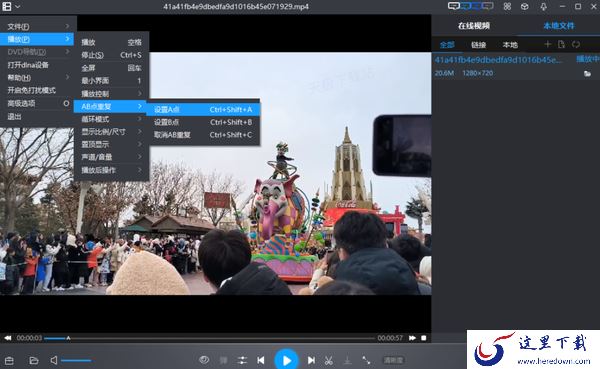Choose 全屏 from the play menu
Viewport: 600px width, 369px height.
click(x=111, y=68)
